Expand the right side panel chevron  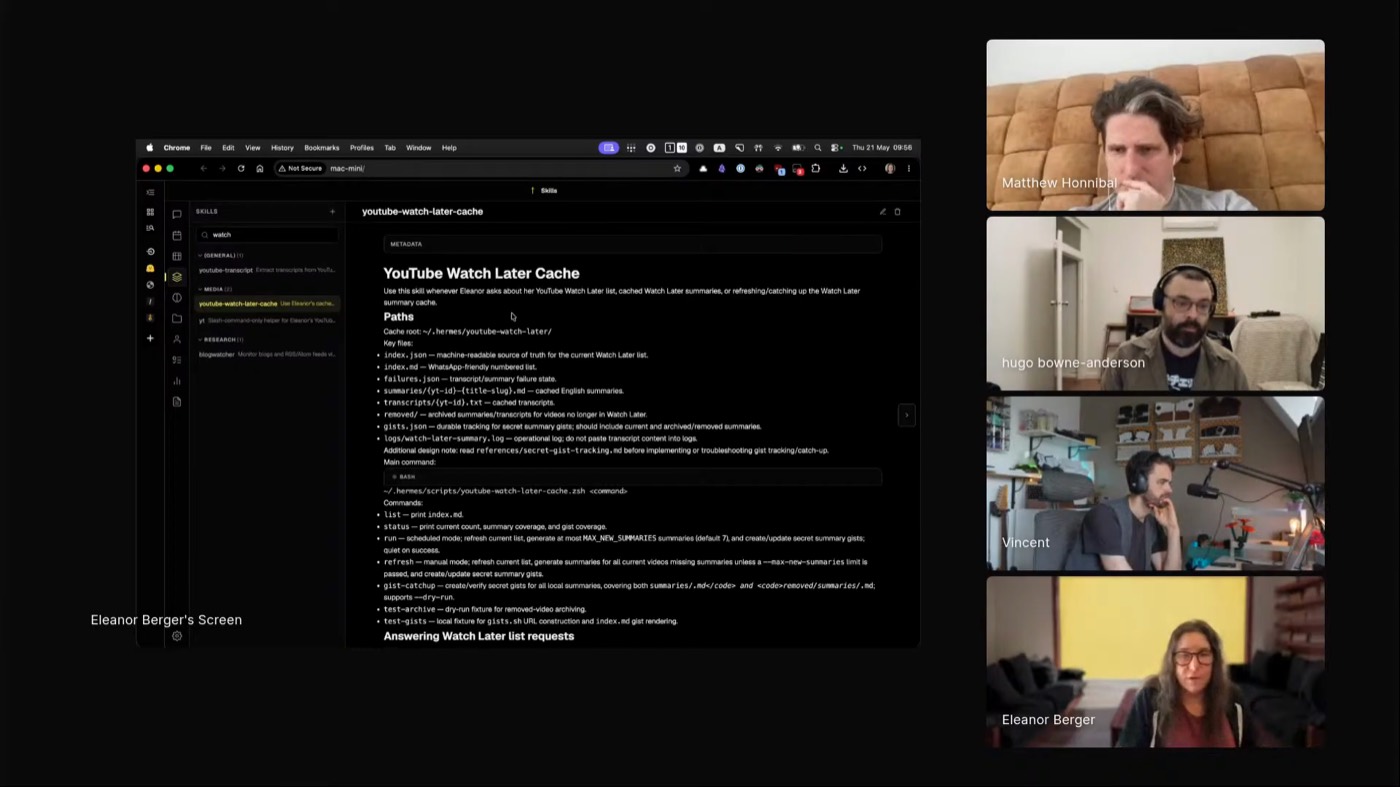tap(906, 414)
